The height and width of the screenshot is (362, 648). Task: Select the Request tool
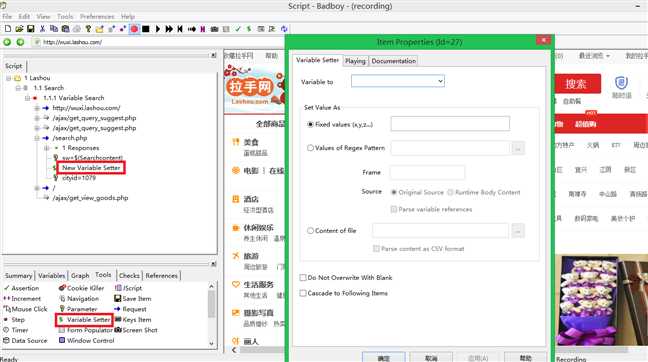pos(130,309)
